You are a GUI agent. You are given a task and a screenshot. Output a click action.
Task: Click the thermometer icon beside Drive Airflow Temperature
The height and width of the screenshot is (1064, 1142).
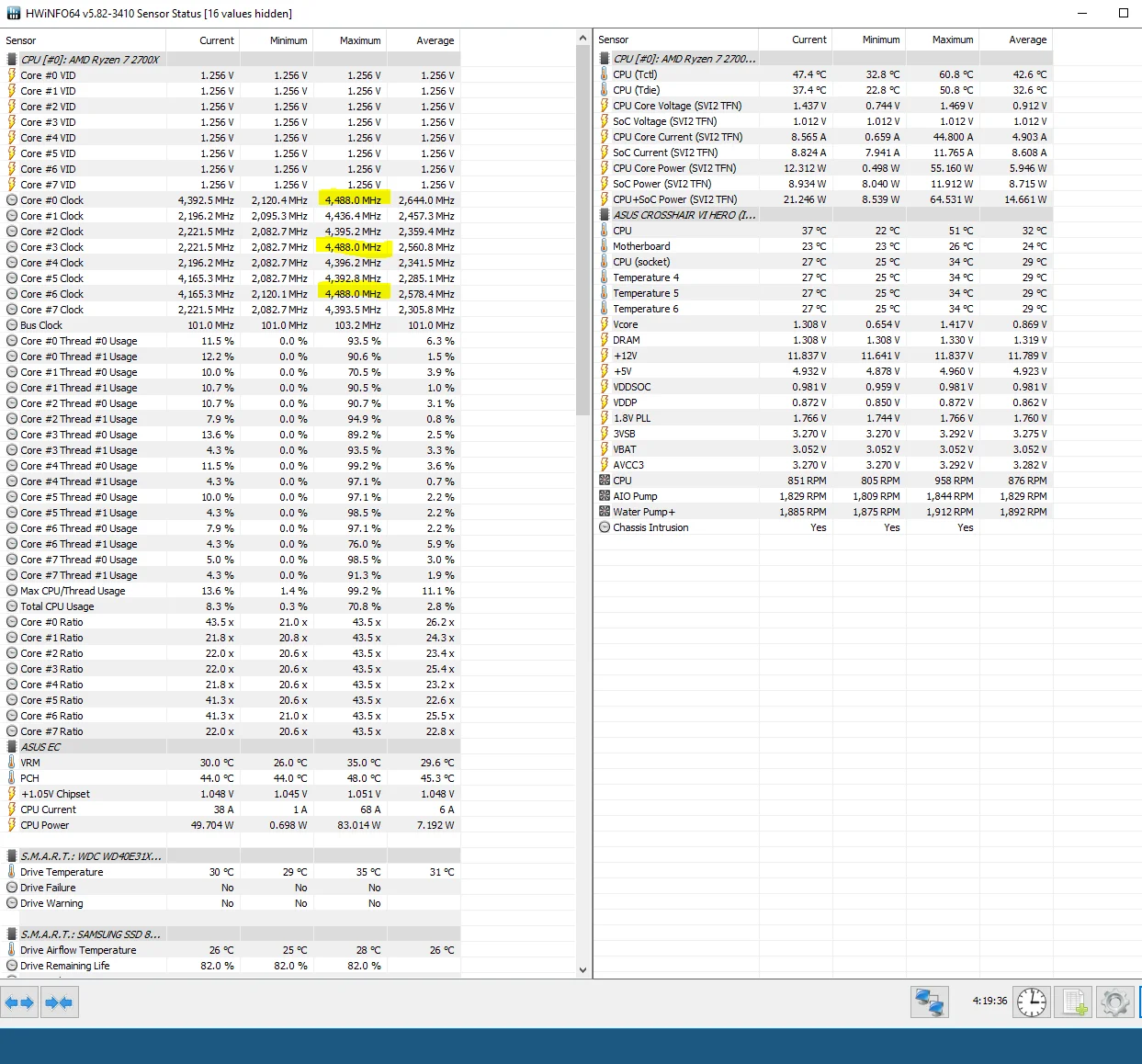[x=12, y=950]
